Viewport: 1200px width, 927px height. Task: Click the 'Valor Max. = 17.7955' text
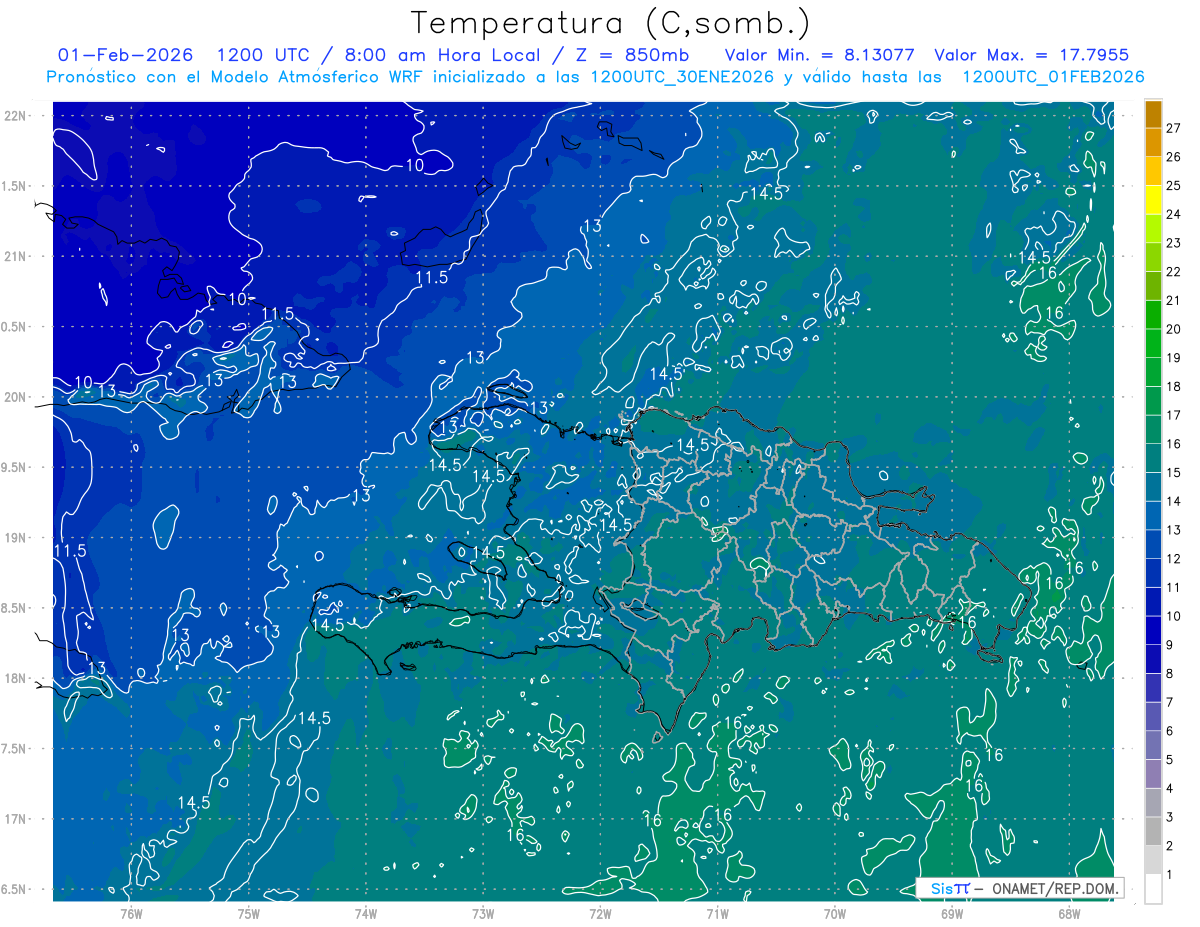pyautogui.click(x=1031, y=55)
